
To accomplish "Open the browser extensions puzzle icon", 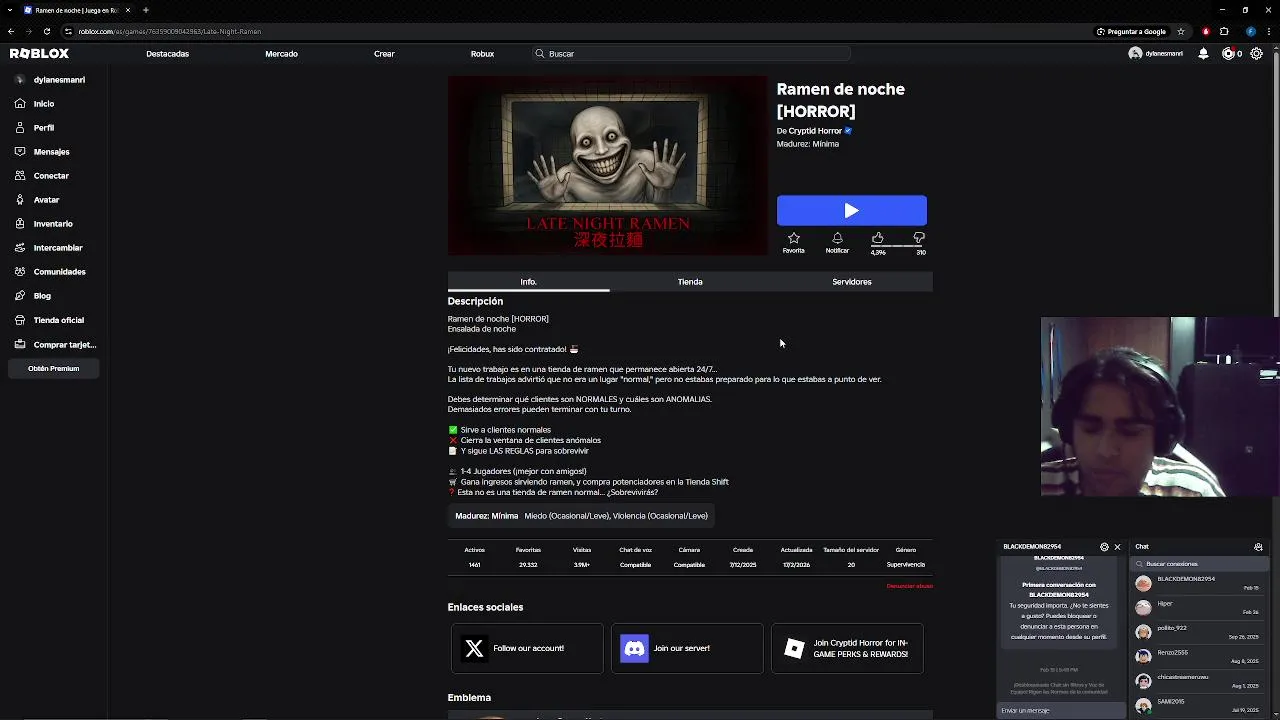I will [1224, 31].
